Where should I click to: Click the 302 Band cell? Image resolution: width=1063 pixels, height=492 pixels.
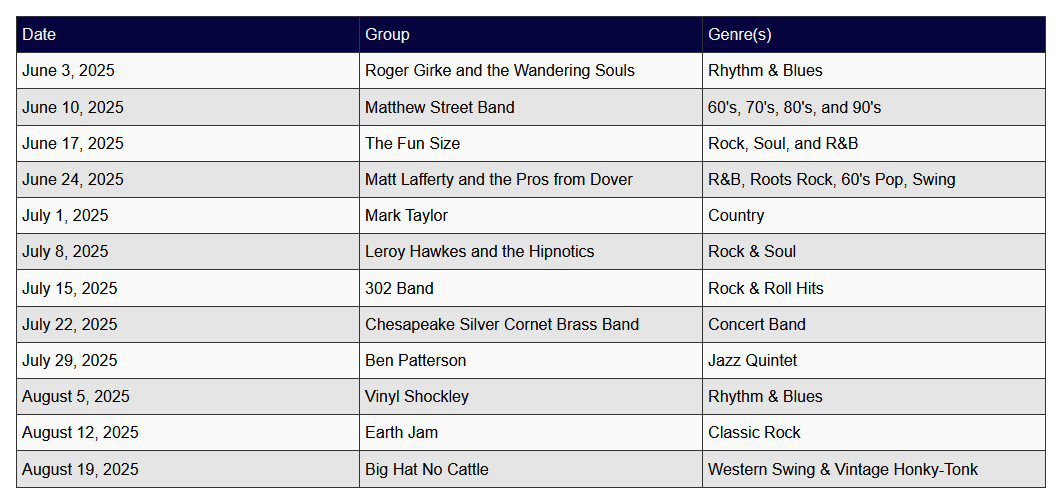[x=399, y=288]
